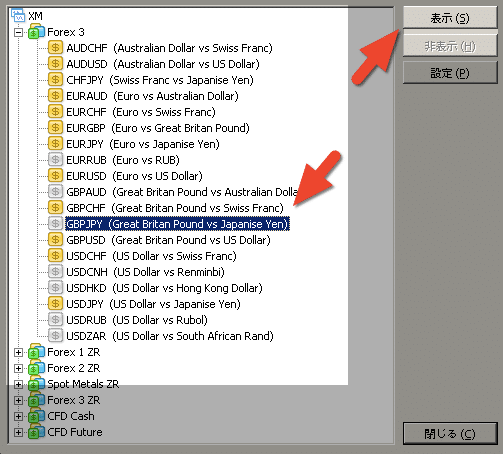Screen dimensions: 503x454
Task: Click the gold dollar icon beside EURGBP
Action: (55, 128)
